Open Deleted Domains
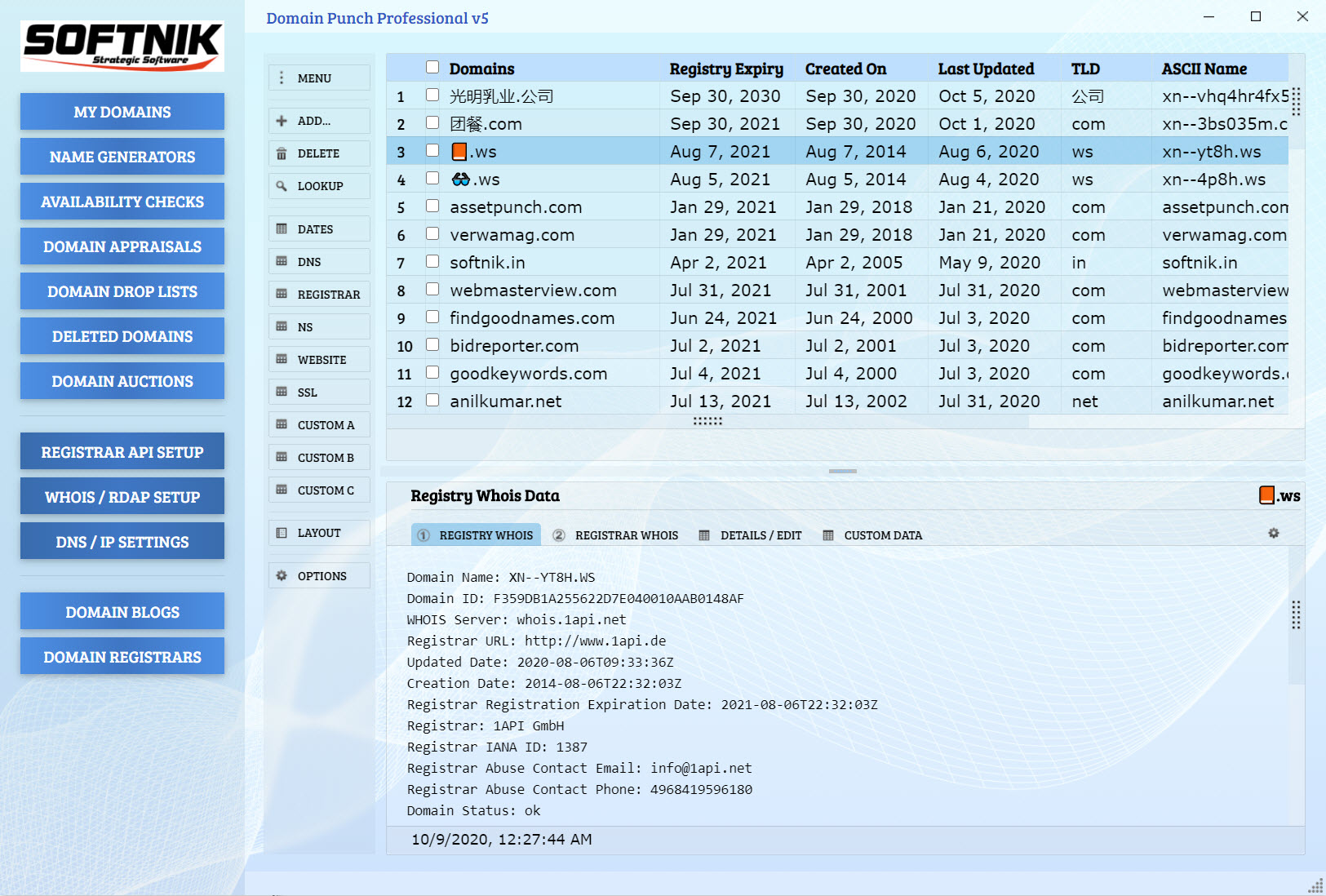Image resolution: width=1326 pixels, height=896 pixels. click(122, 336)
